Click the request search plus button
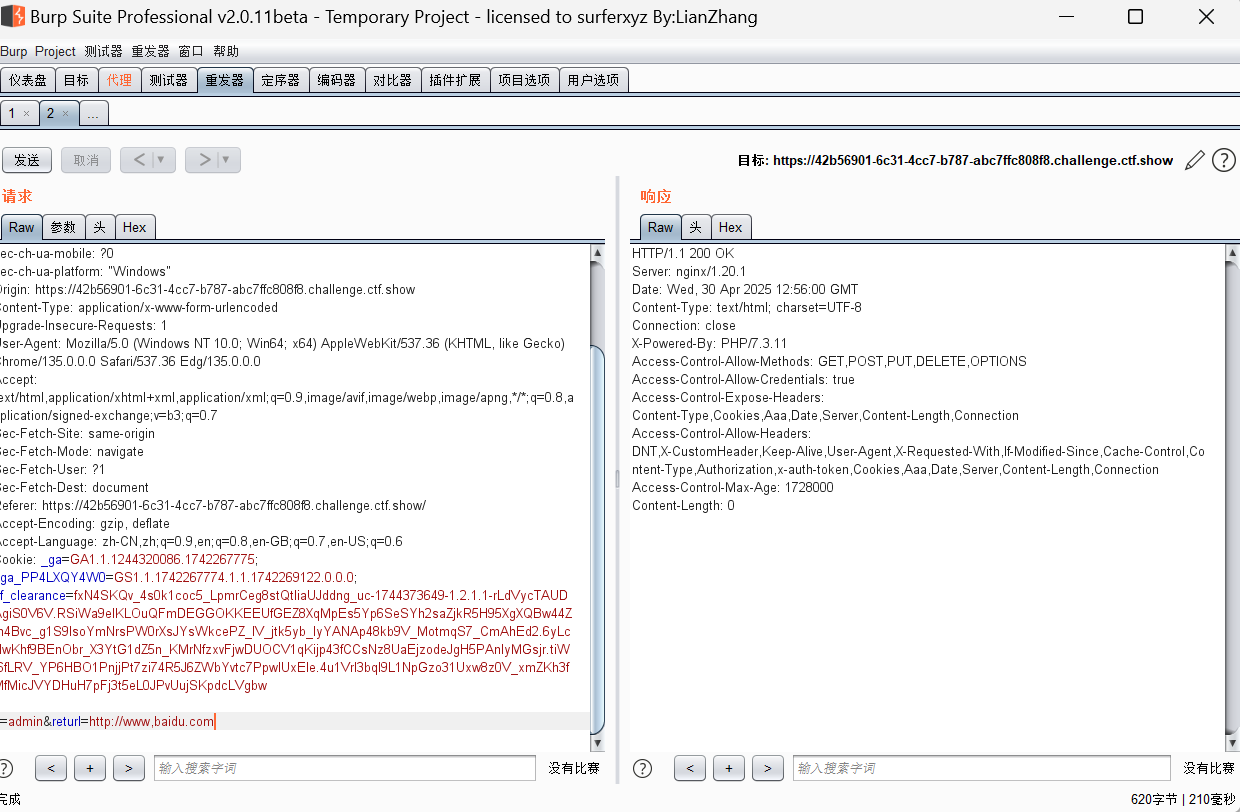This screenshot has width=1240, height=812. (x=90, y=768)
